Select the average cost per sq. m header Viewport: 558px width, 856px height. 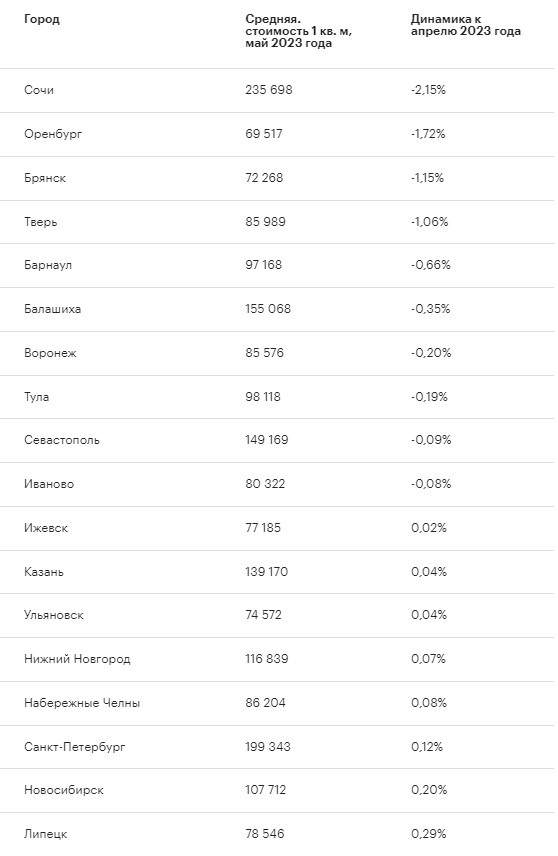pyautogui.click(x=299, y=31)
